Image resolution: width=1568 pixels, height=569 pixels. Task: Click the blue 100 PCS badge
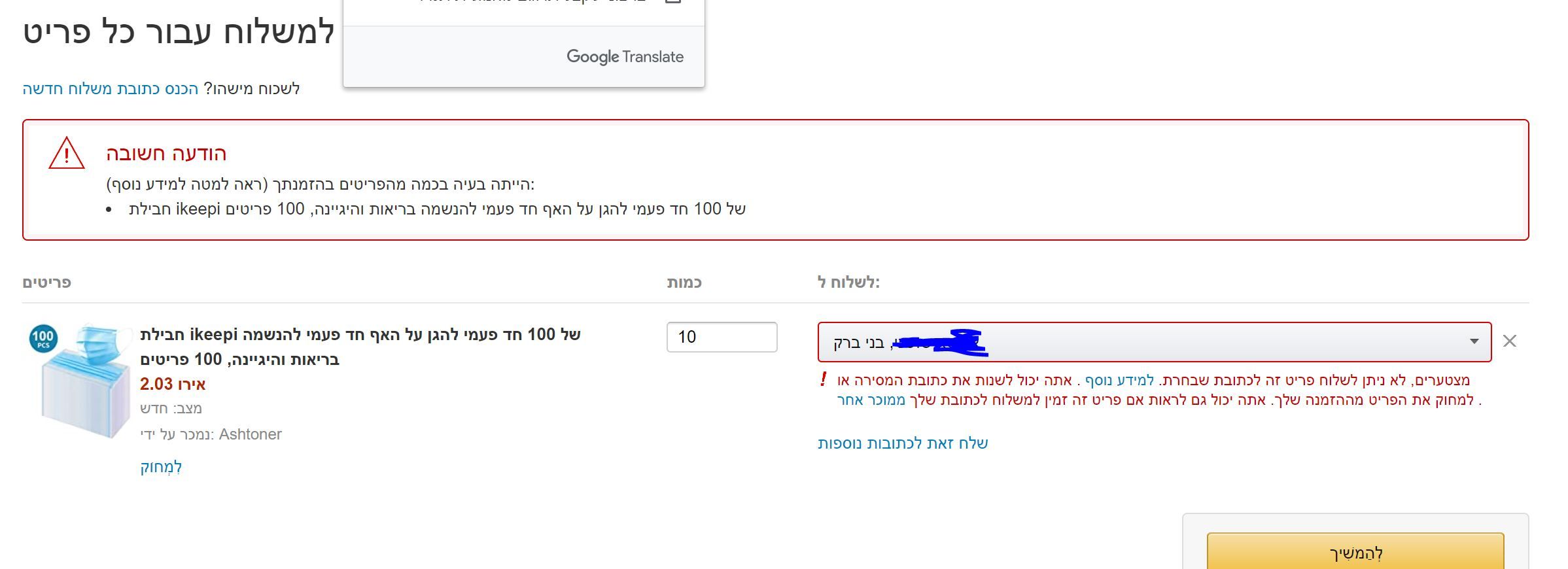coord(43,339)
